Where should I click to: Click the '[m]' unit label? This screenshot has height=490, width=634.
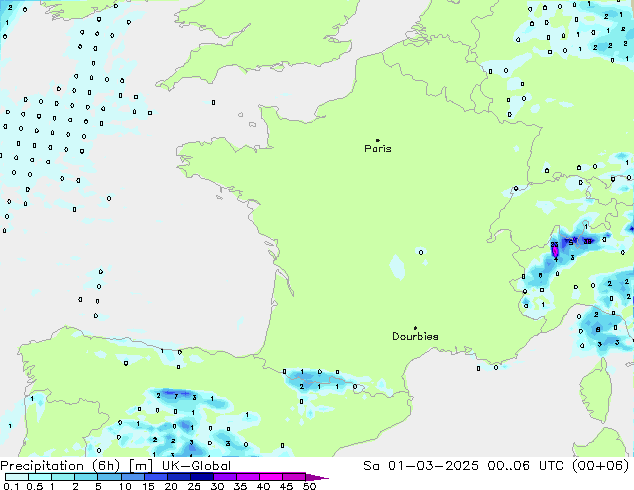[140, 466]
